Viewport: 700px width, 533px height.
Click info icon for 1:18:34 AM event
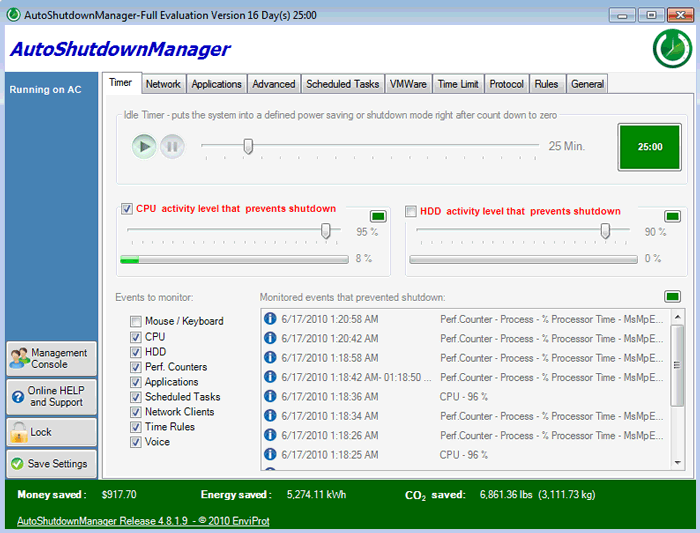click(270, 415)
